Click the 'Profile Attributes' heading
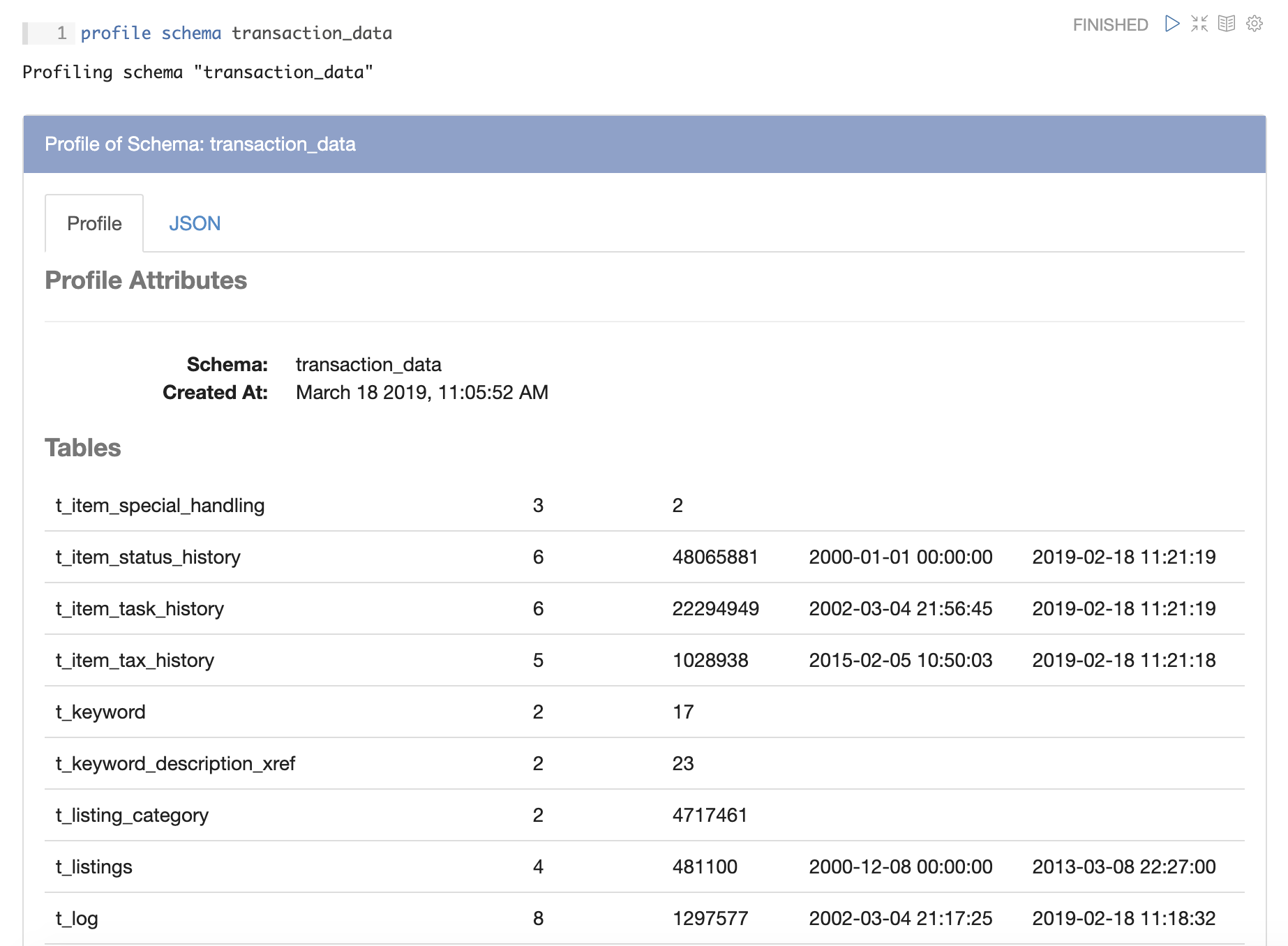 click(146, 280)
